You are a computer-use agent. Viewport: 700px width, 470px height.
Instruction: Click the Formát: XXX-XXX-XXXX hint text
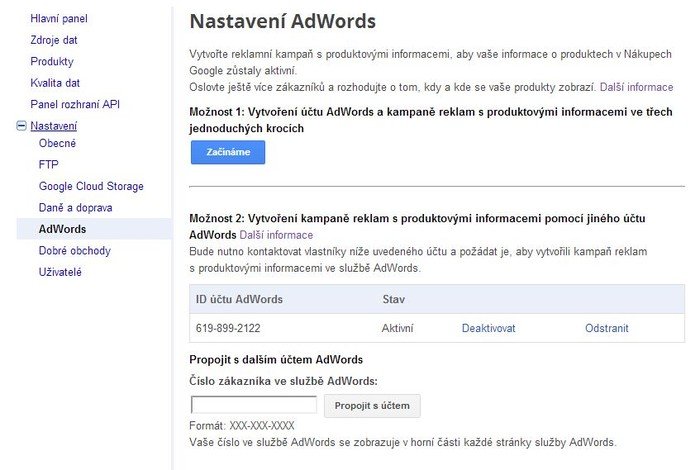[242, 426]
